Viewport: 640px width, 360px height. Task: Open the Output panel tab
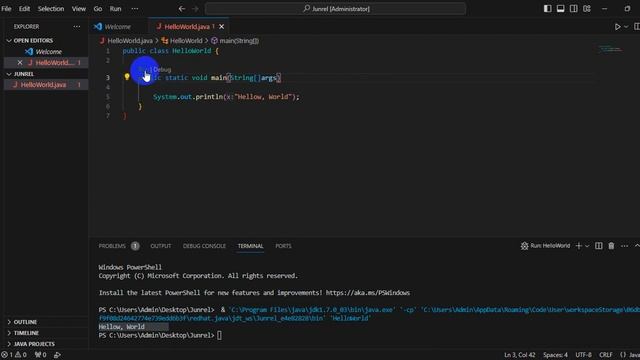tap(161, 246)
